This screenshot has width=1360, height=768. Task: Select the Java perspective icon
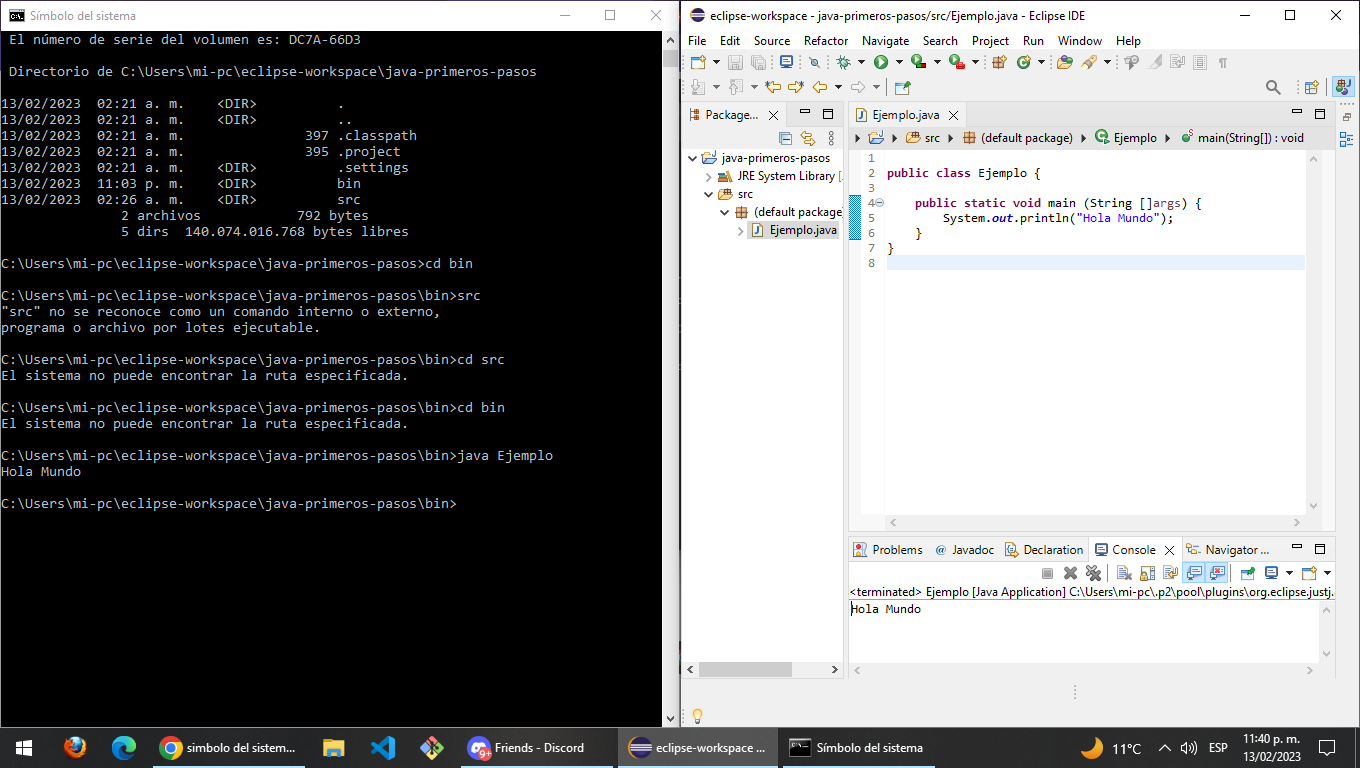1344,87
